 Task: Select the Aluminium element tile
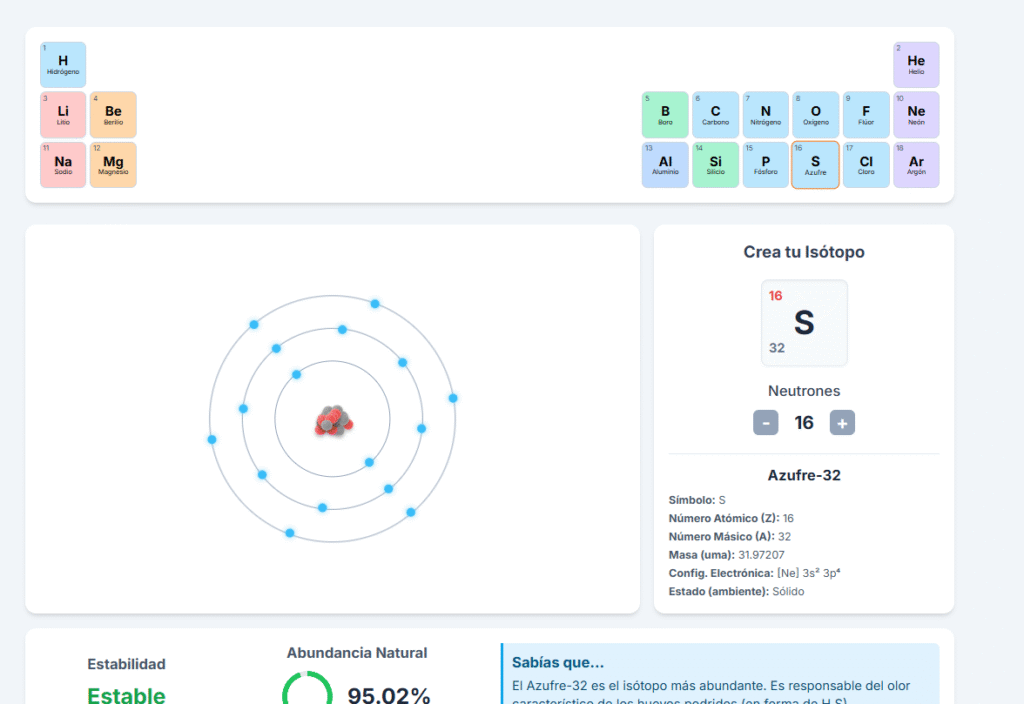tap(665, 165)
